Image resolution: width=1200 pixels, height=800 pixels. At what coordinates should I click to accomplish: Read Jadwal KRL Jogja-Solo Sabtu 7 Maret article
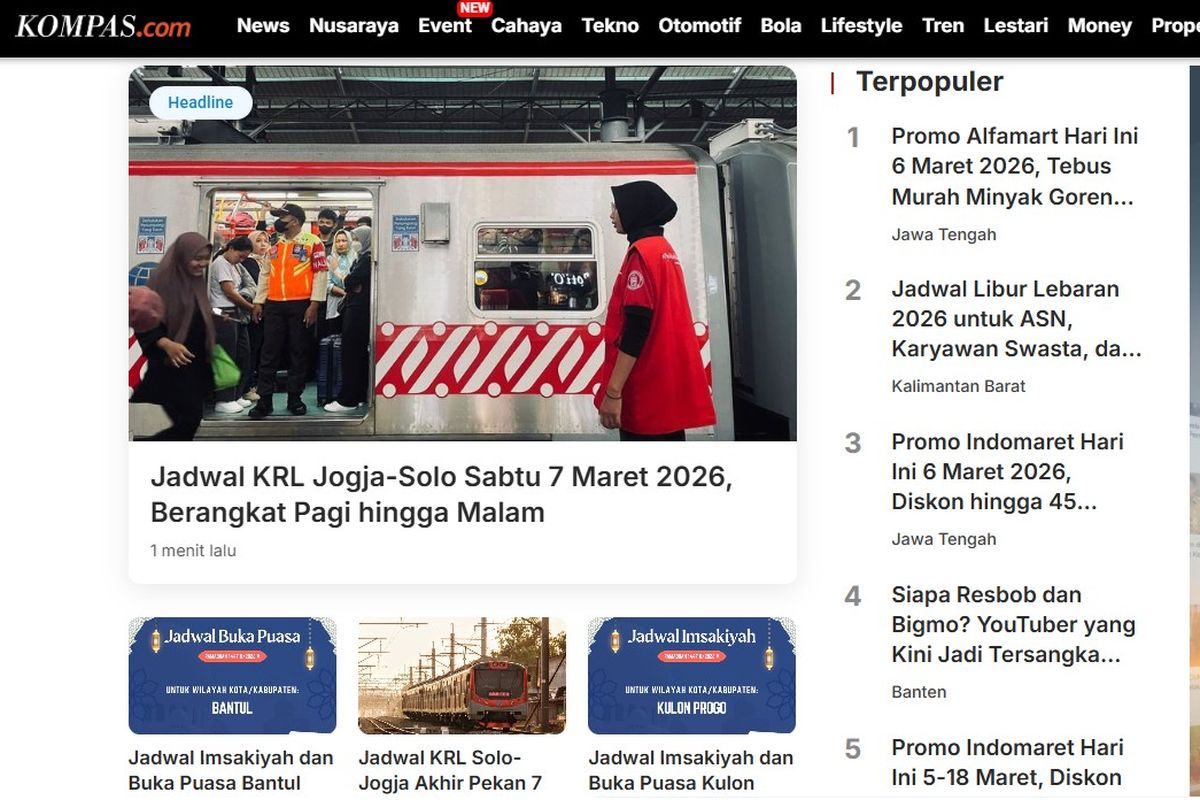click(x=441, y=494)
